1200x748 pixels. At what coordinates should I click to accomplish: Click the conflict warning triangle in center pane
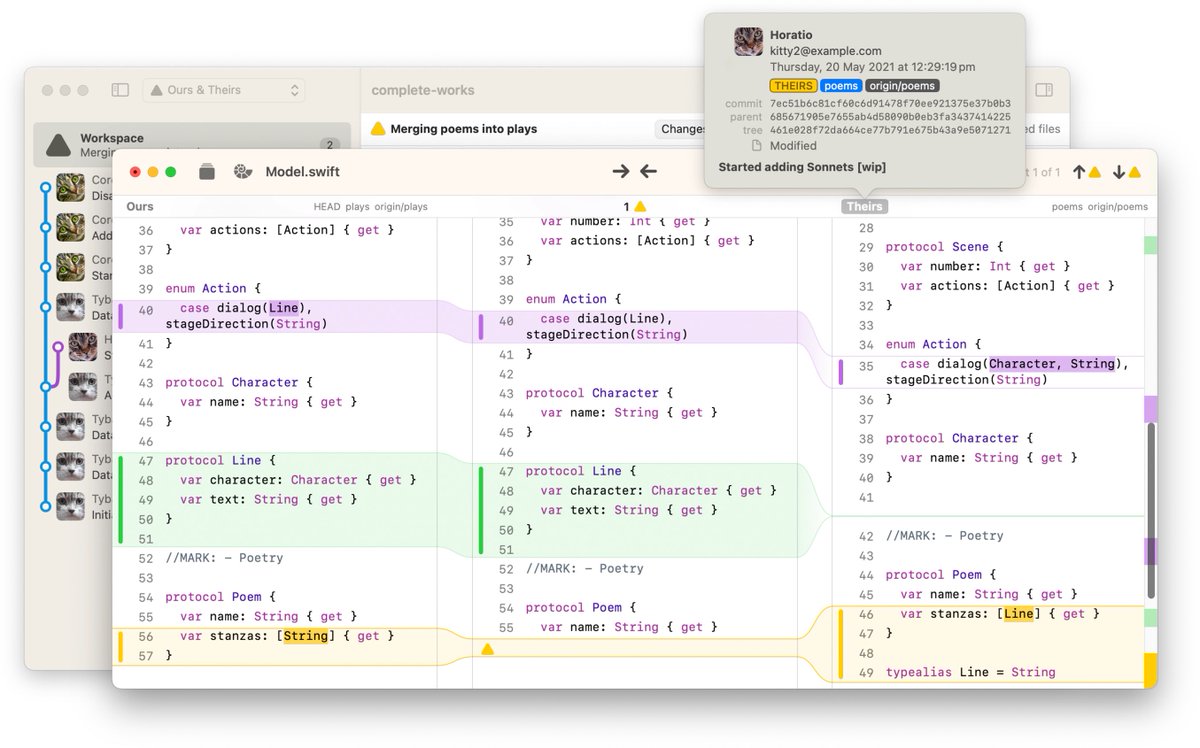click(x=488, y=649)
